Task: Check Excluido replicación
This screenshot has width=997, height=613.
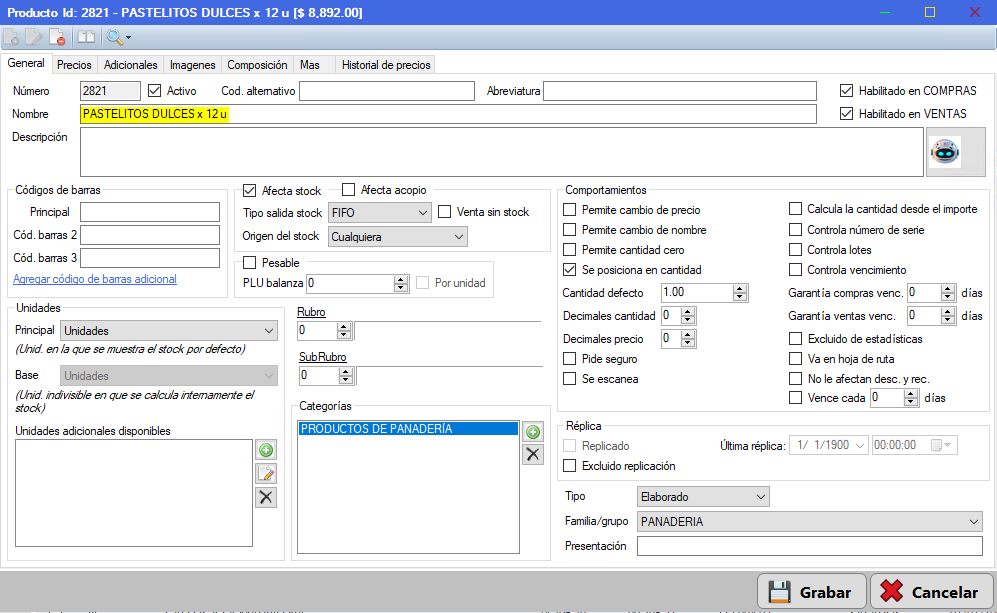Action: (x=570, y=465)
